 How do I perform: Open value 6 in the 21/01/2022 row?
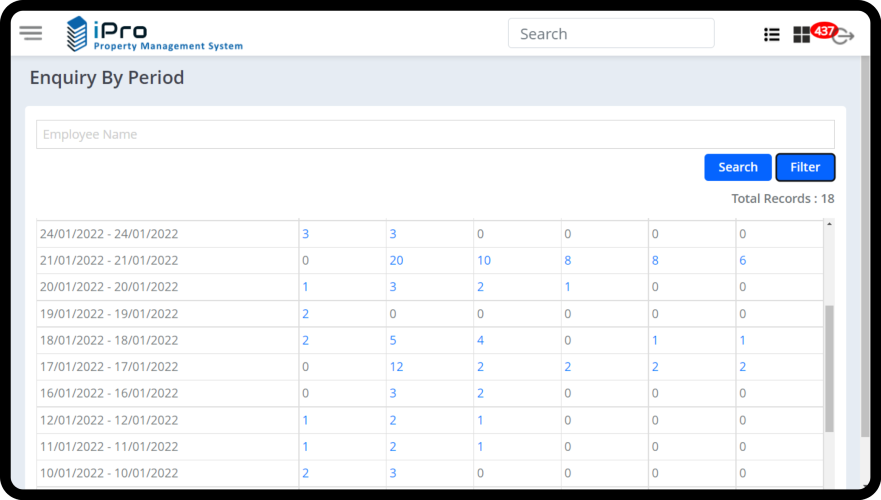742,260
